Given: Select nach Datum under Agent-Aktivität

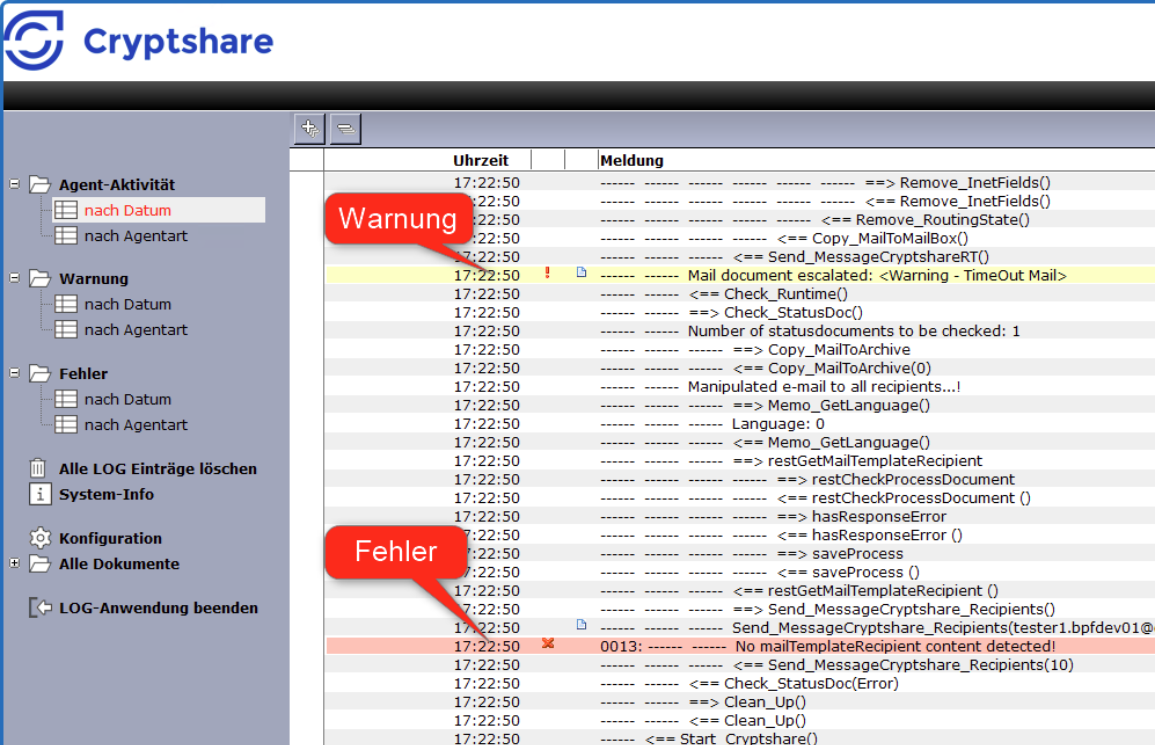Looking at the screenshot, I should point(127,211).
